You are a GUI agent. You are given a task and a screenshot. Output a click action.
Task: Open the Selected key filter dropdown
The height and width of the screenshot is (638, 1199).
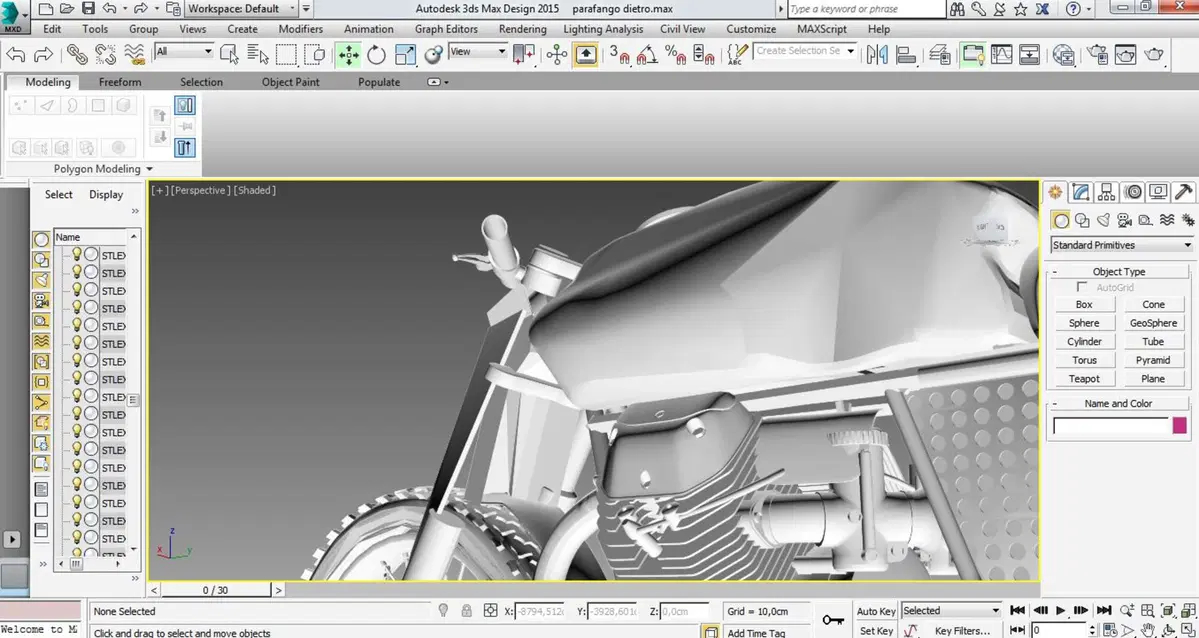tap(951, 610)
